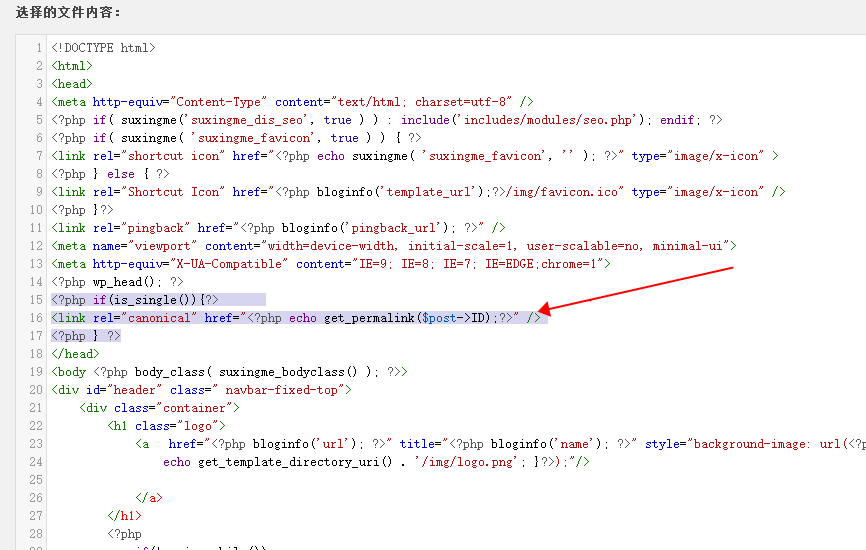Screen dimensions: 866x550
Task: Click the header div navbar-fixed-top line
Action: [201, 390]
